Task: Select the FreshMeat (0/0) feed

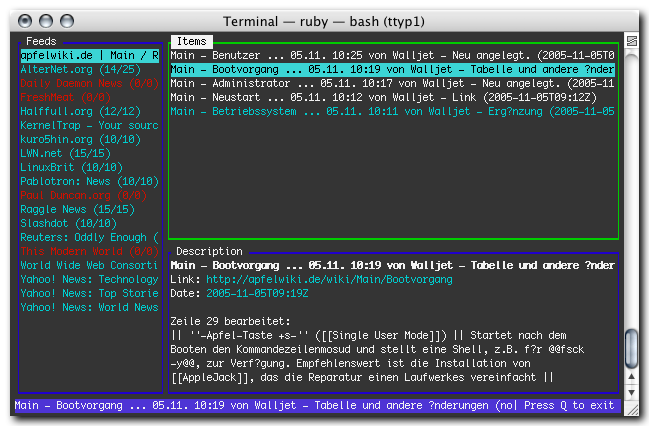Action: pyautogui.click(x=65, y=98)
